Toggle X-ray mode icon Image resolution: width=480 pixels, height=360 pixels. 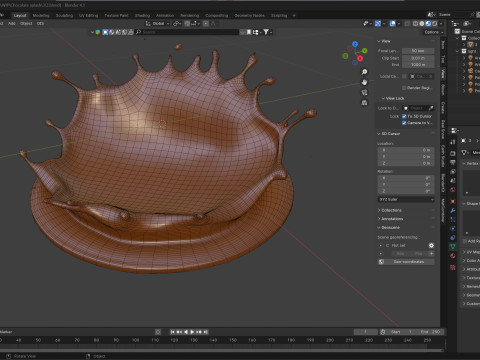tap(407, 23)
